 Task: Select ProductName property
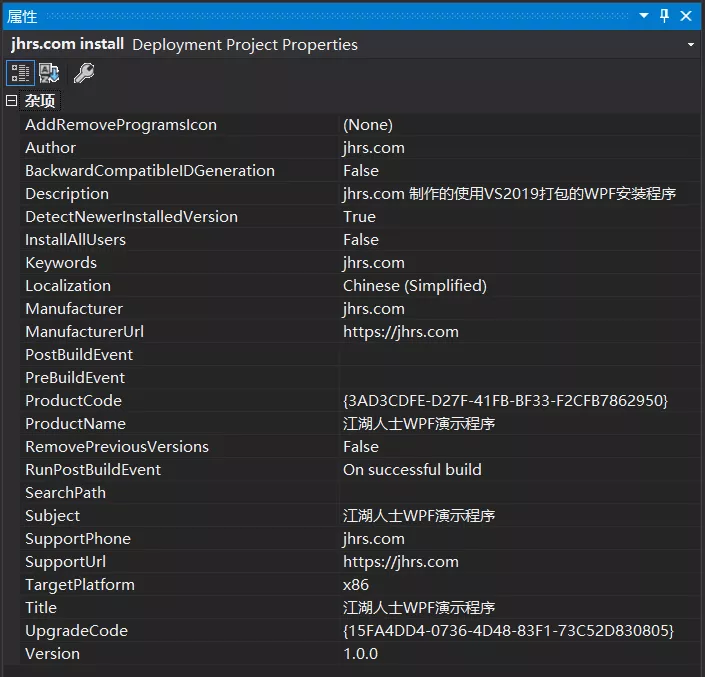(x=76, y=423)
